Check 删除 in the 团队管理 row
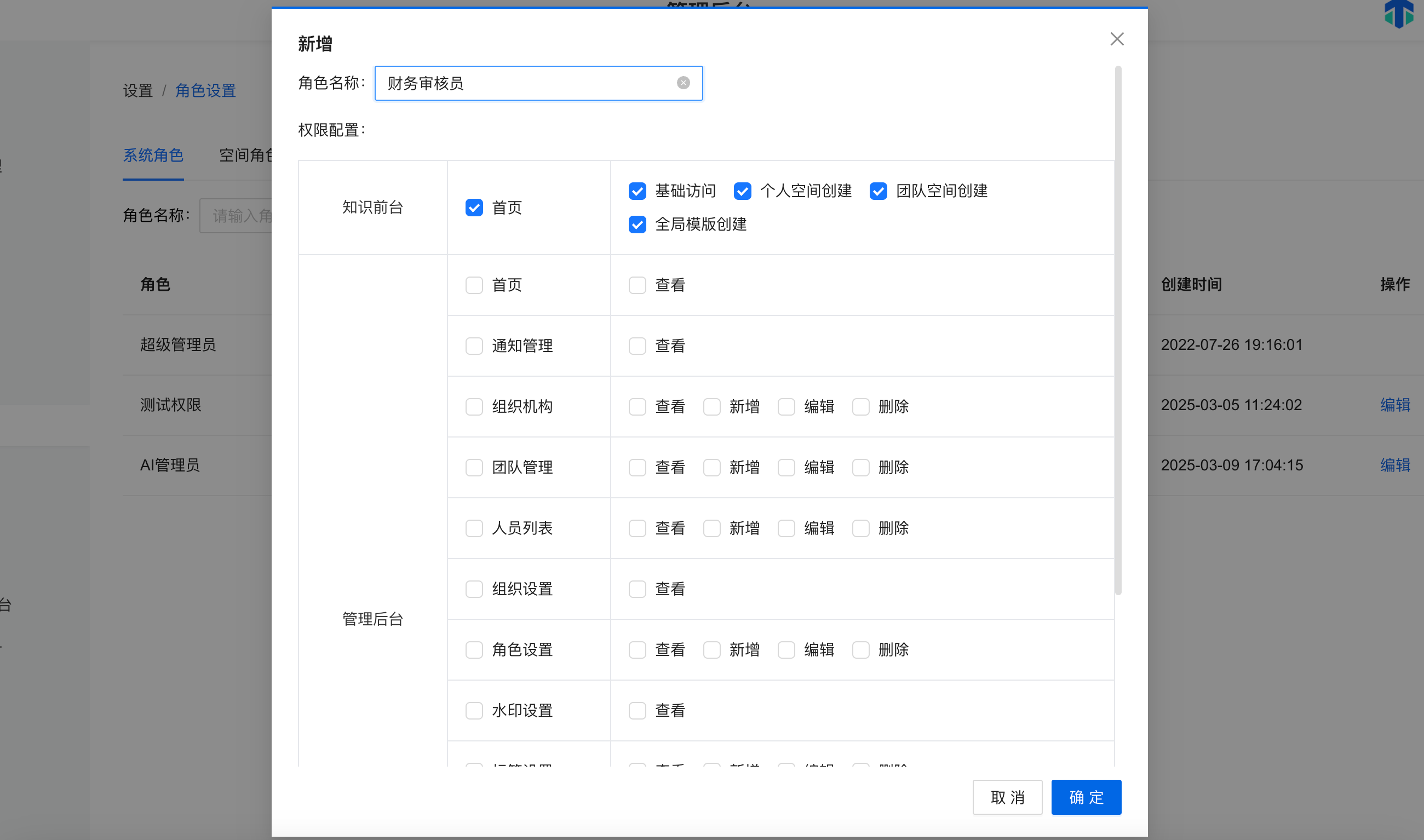This screenshot has height=840, width=1424. click(x=860, y=468)
